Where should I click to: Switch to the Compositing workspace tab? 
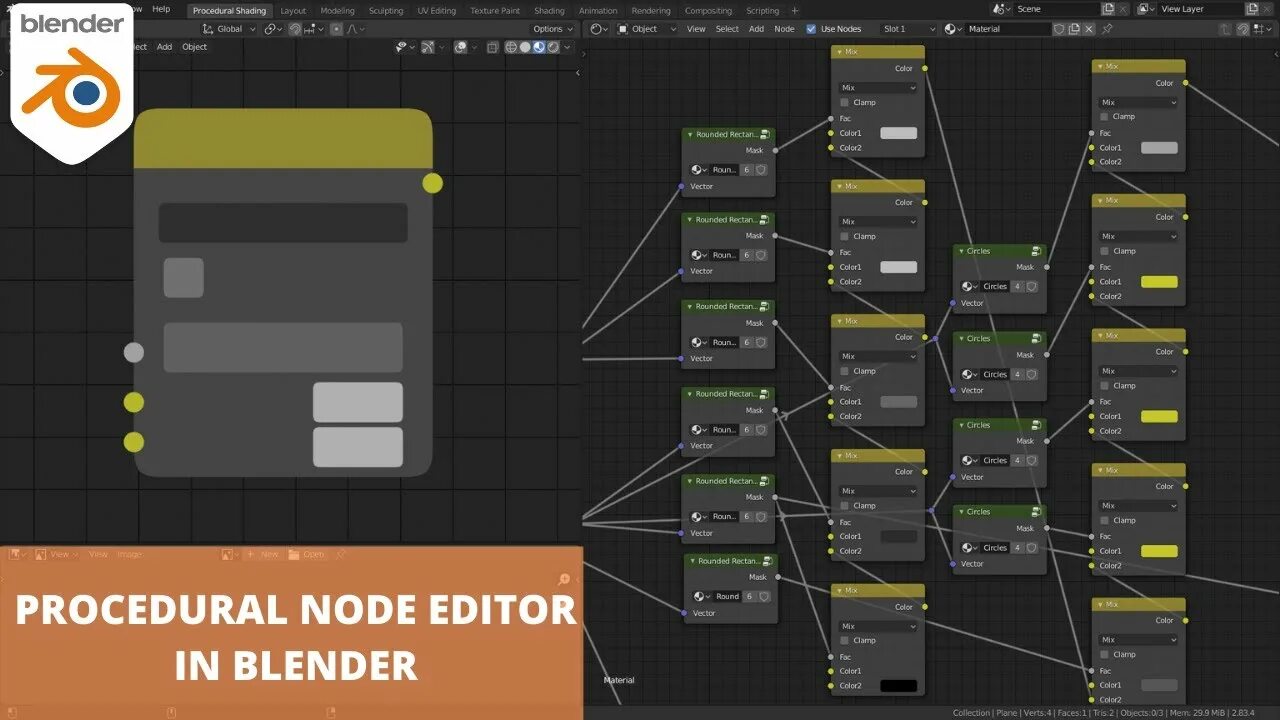point(708,11)
